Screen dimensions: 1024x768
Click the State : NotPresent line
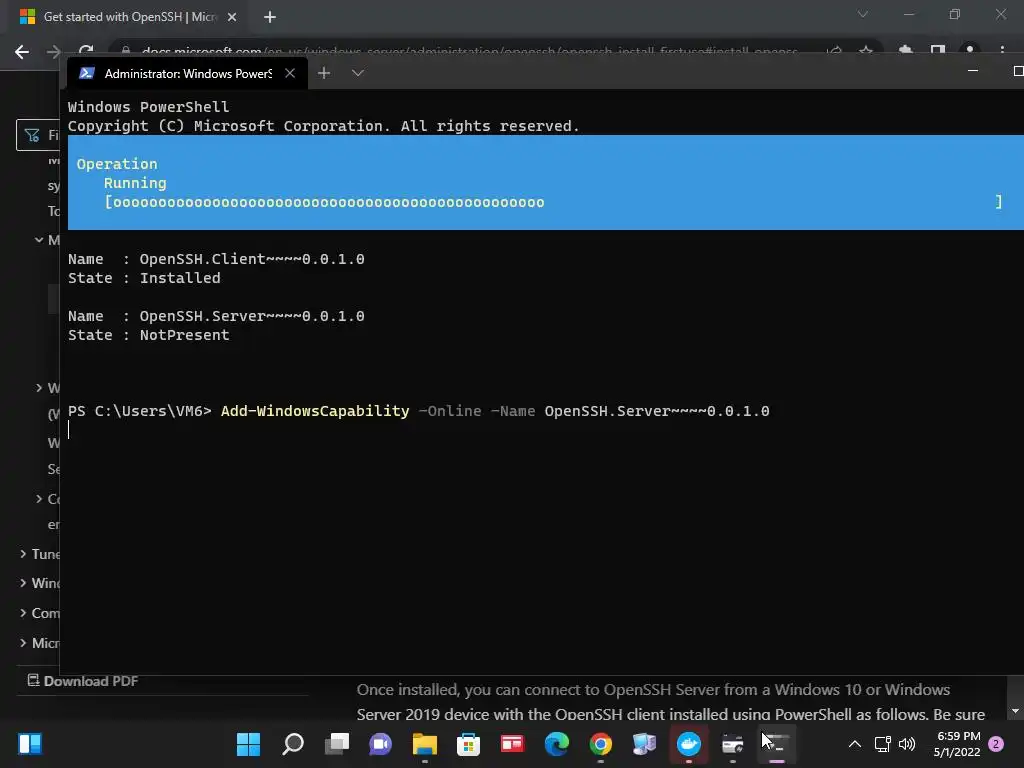click(x=149, y=335)
